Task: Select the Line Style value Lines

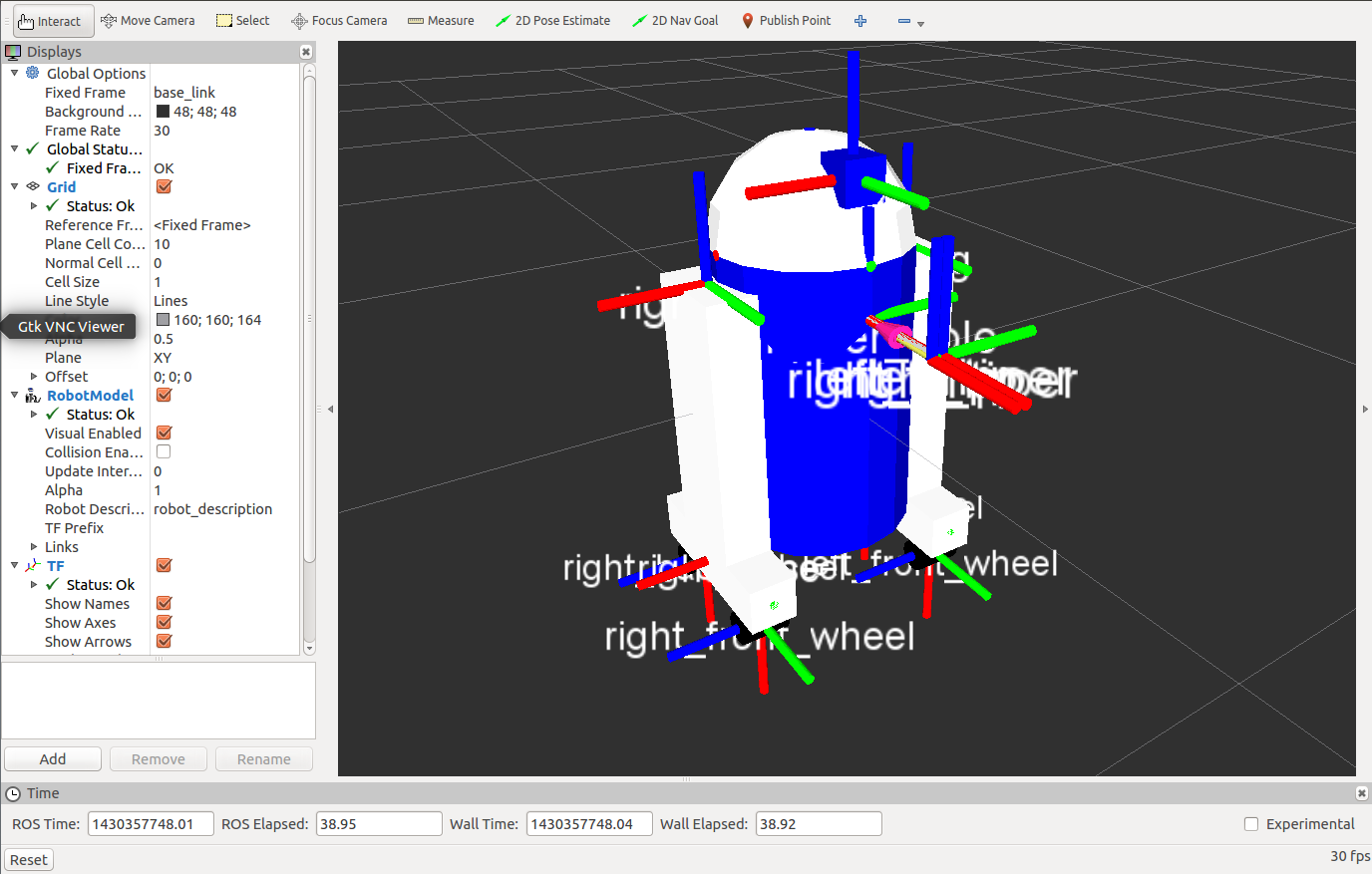Action: coord(171,301)
